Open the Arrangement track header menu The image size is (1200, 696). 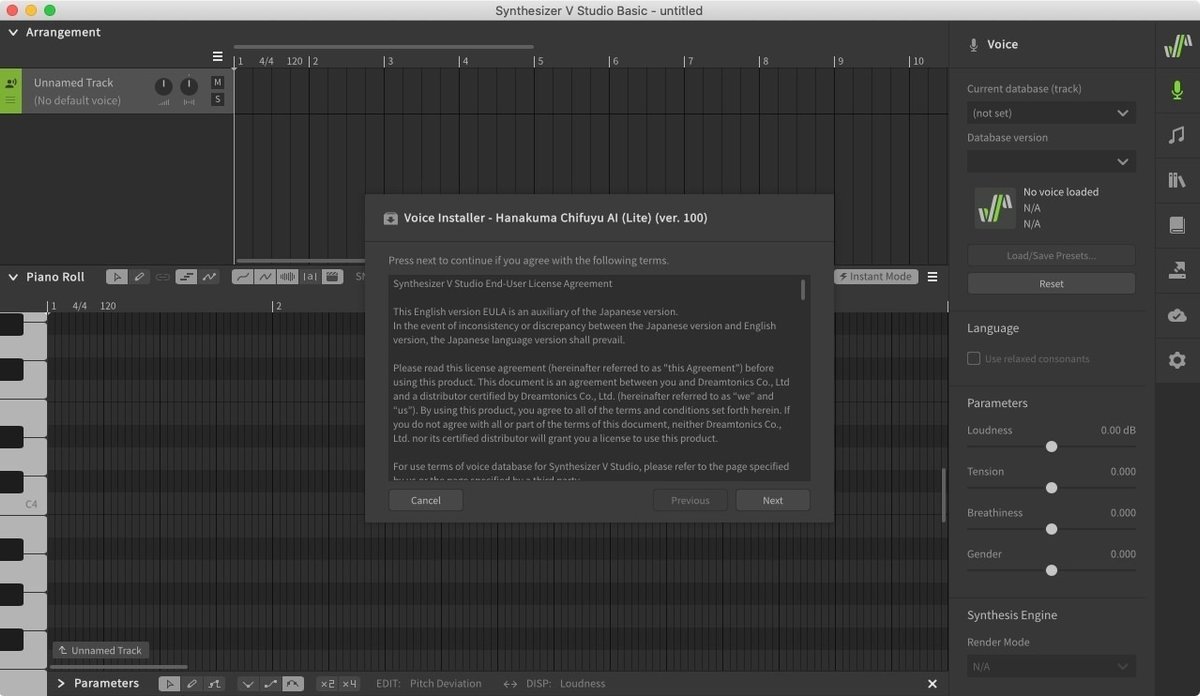pos(217,57)
